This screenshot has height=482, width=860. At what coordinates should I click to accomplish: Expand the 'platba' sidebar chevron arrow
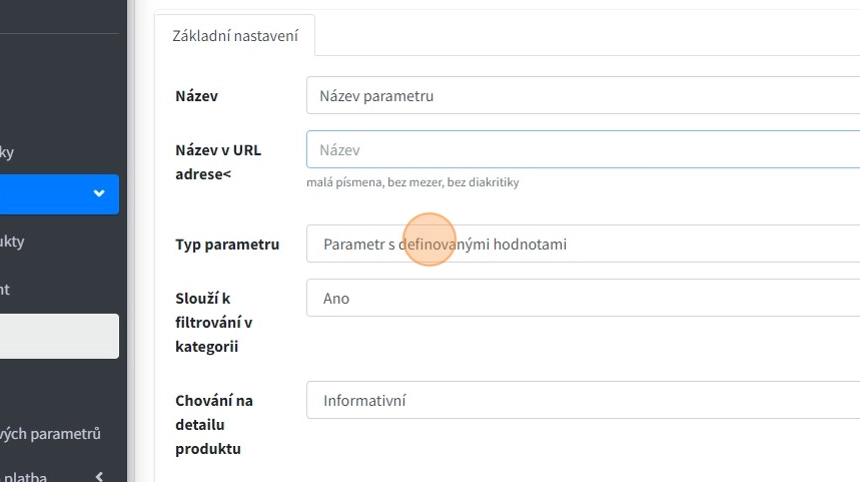click(99, 477)
